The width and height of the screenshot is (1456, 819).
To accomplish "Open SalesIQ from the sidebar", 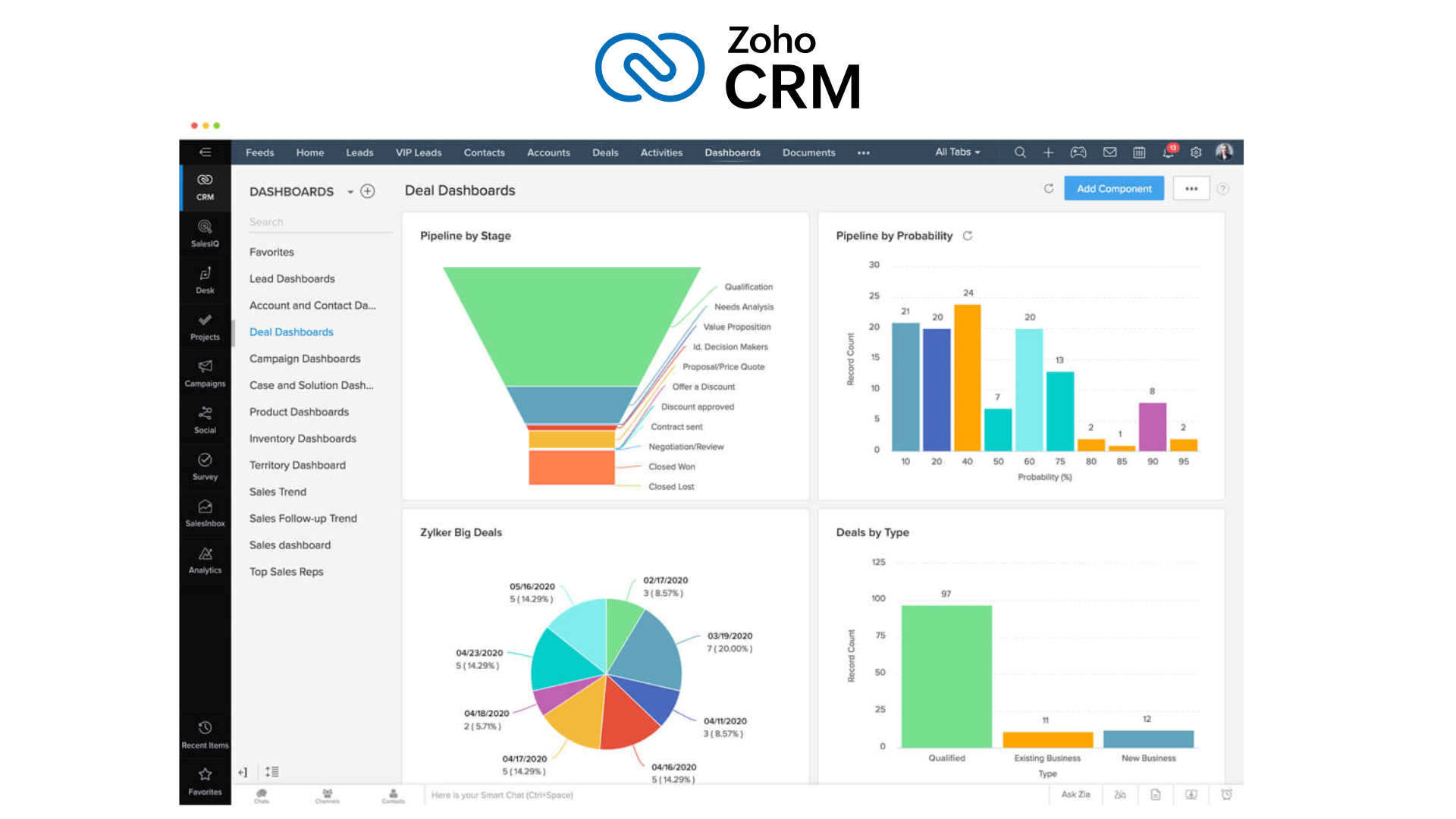I will pos(205,234).
